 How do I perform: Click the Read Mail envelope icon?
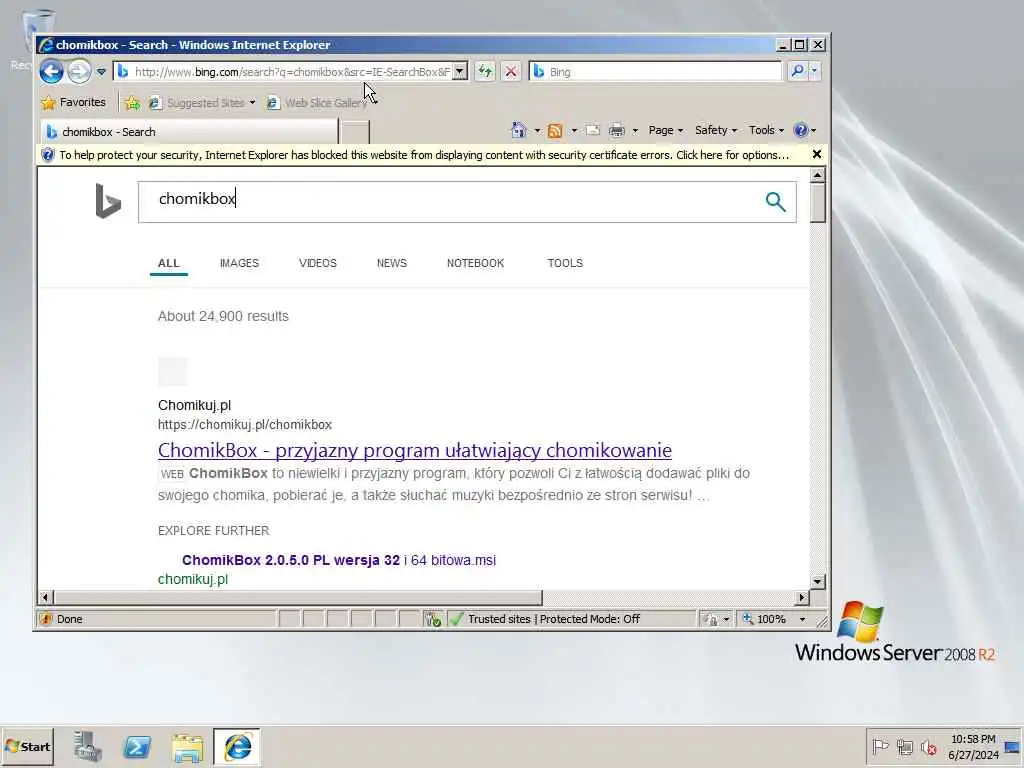point(592,130)
